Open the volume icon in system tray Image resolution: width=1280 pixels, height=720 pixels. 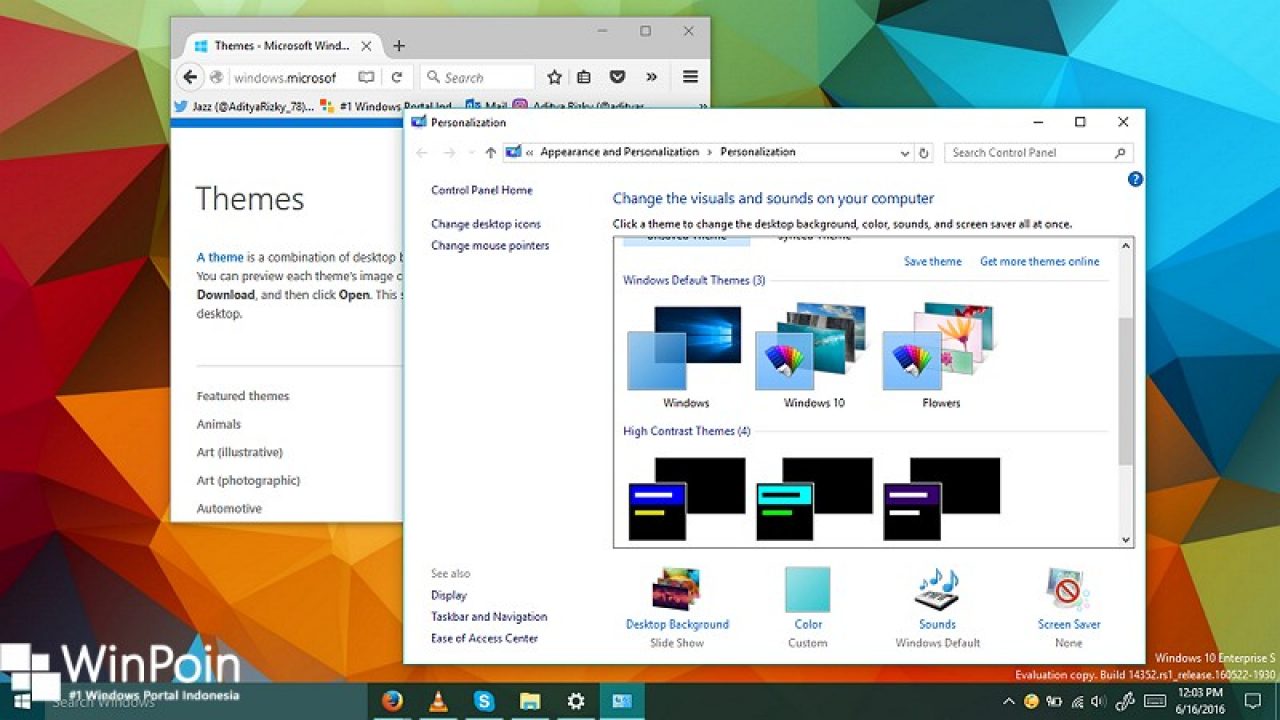point(1099,701)
